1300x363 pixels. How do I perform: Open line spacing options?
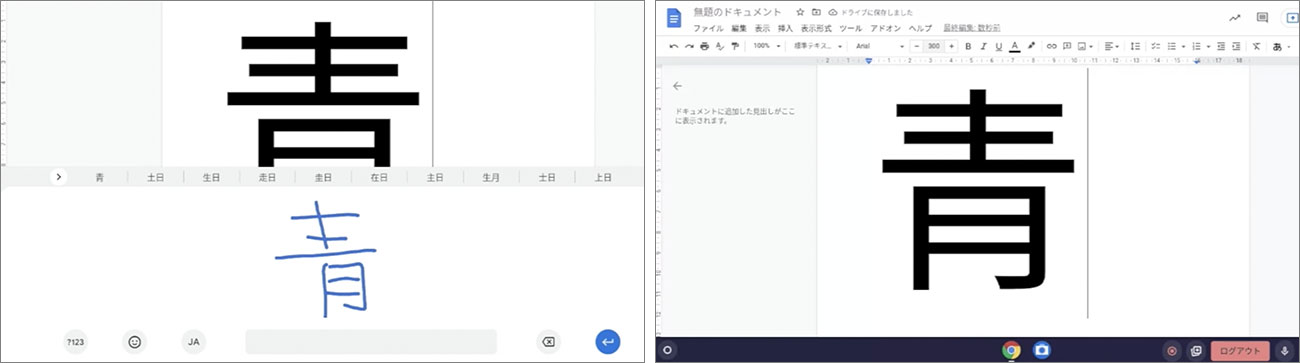[1135, 46]
